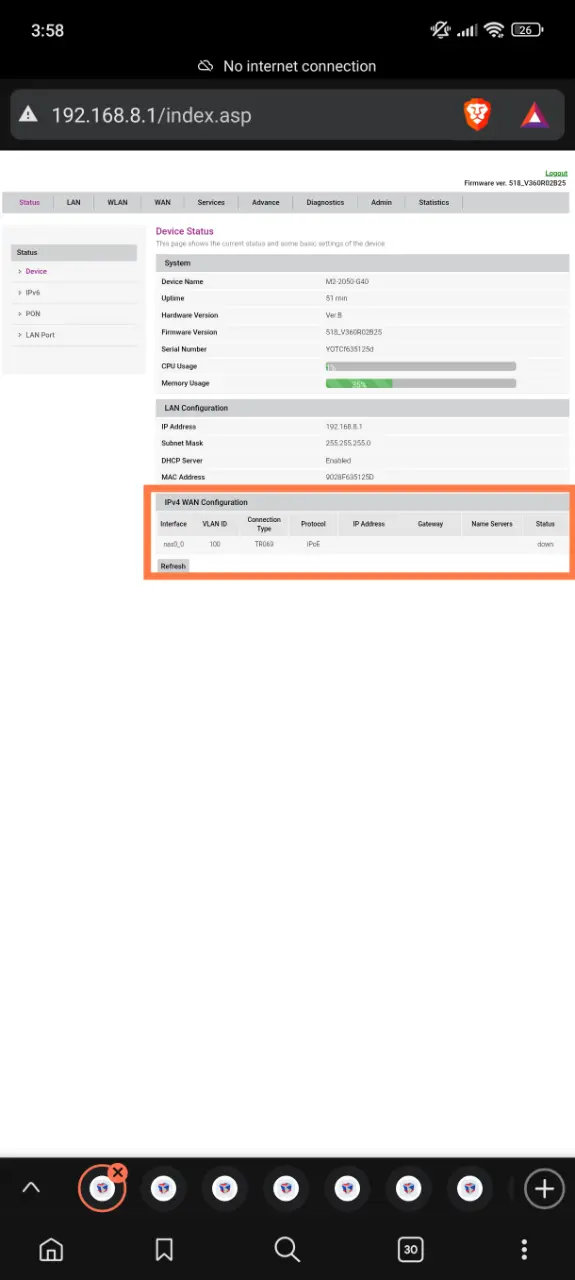Select Device in the Status sidebar
Image resolution: width=575 pixels, height=1280 pixels.
click(x=36, y=271)
